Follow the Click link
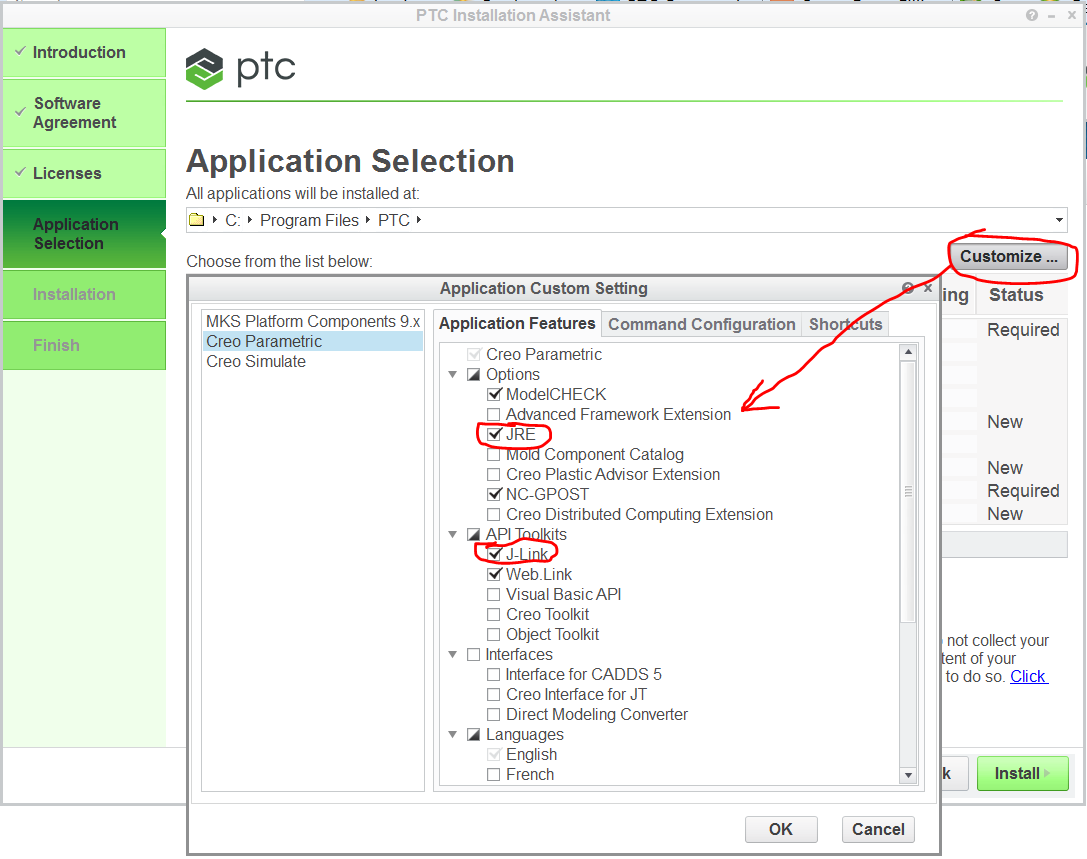Image resolution: width=1087 pixels, height=859 pixels. coord(1028,676)
